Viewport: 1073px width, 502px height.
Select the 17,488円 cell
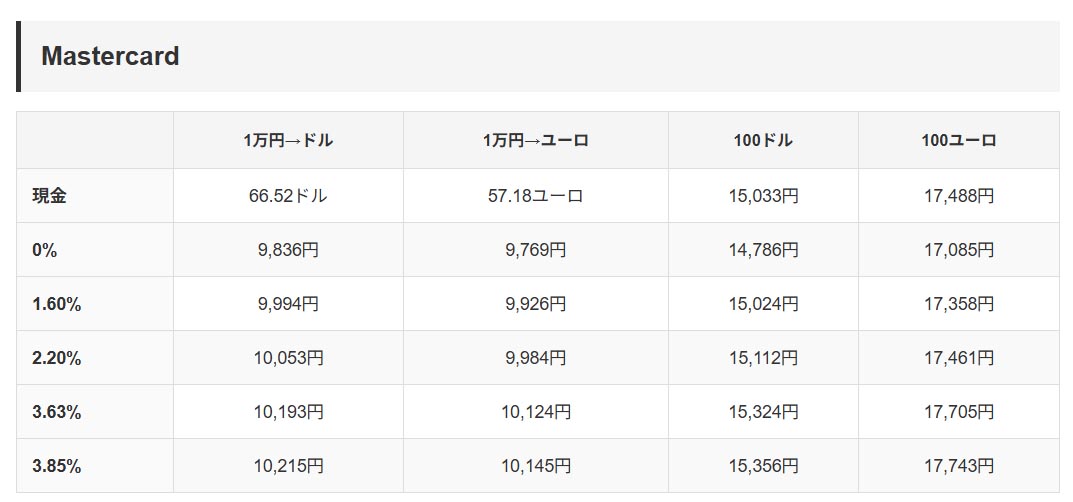958,196
